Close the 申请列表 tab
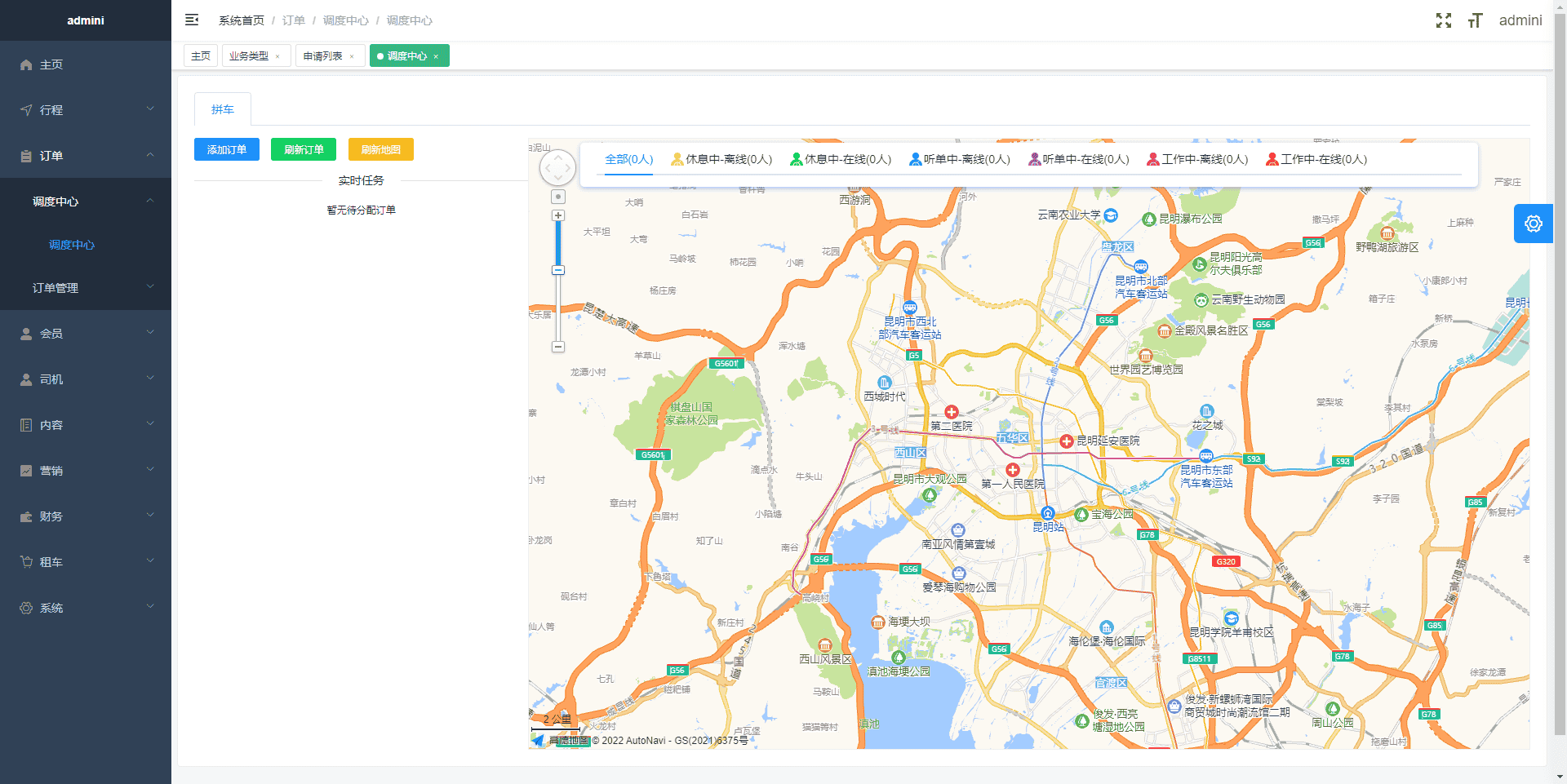The width and height of the screenshot is (1567, 784). (x=352, y=56)
